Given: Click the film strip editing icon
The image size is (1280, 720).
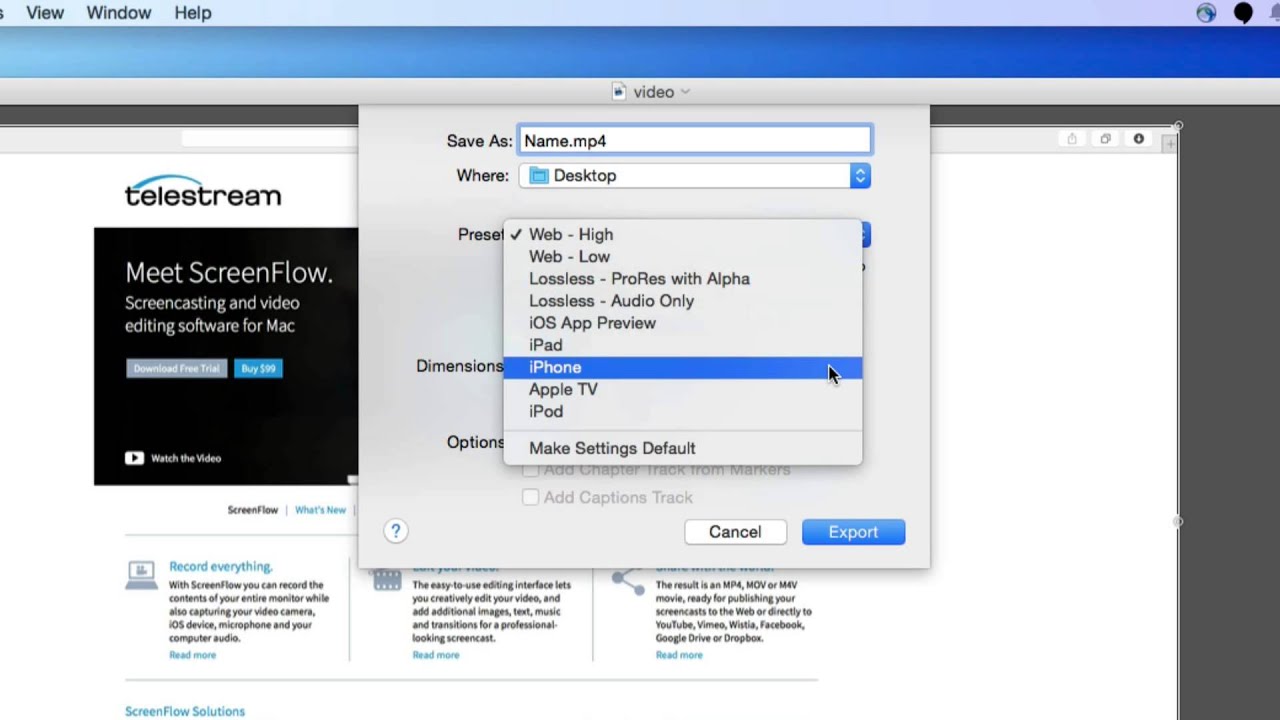Looking at the screenshot, I should (387, 580).
